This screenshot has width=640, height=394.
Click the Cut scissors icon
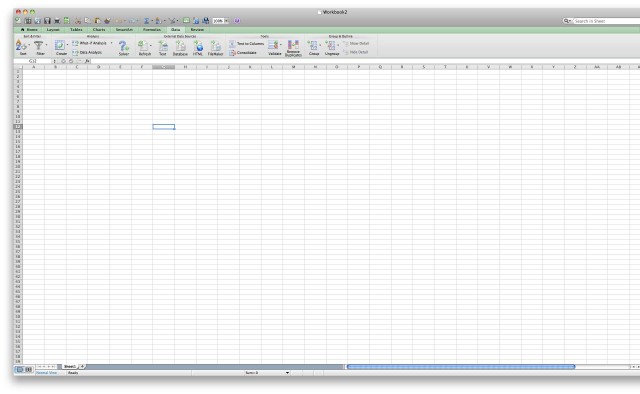coord(78,21)
